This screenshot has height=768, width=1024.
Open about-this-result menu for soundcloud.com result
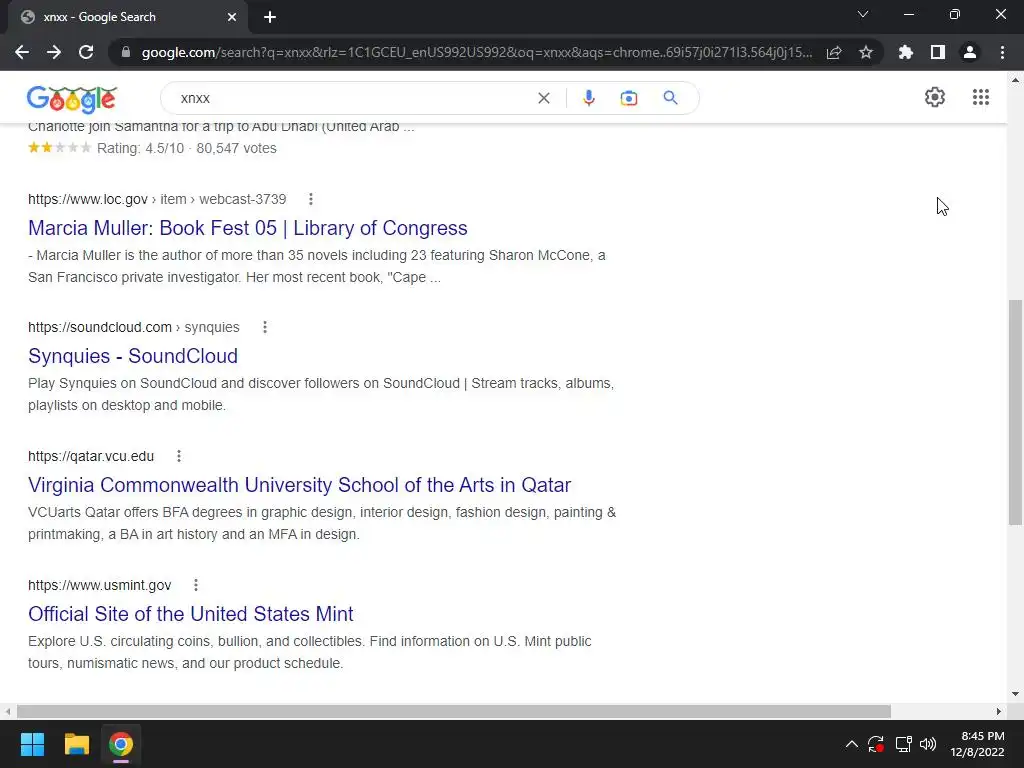click(x=264, y=327)
